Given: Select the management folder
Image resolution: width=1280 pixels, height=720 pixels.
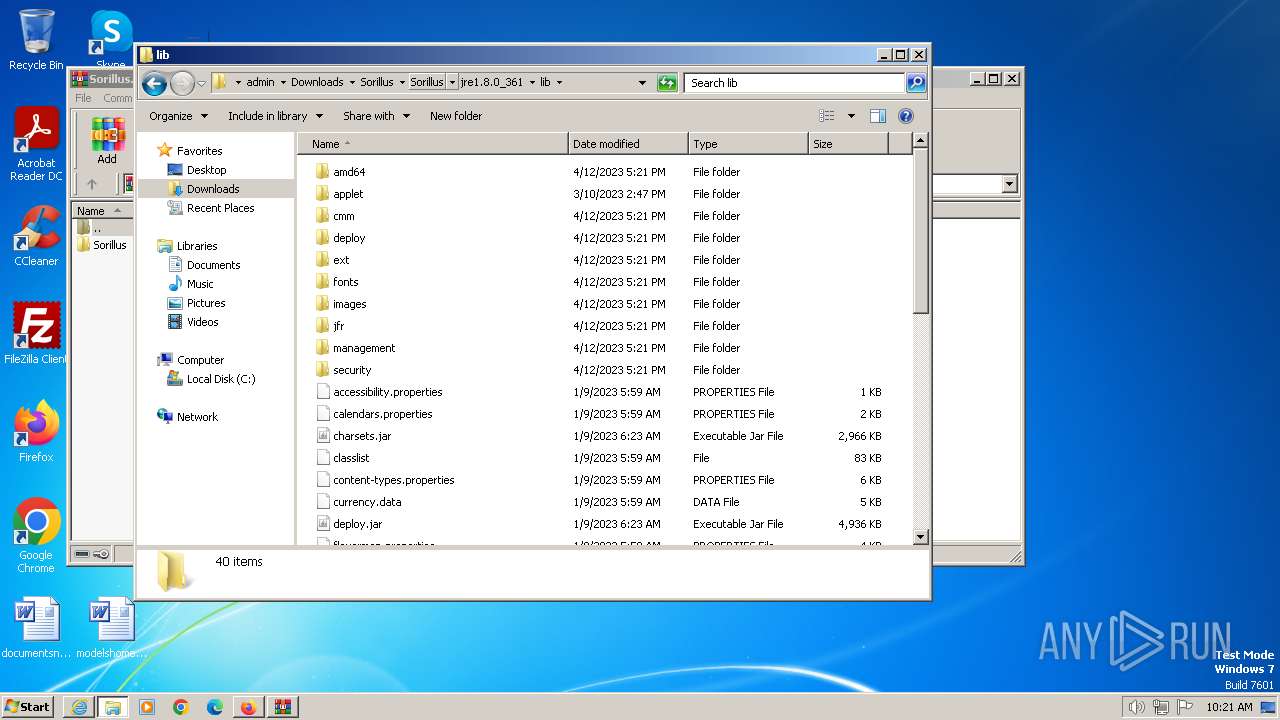Looking at the screenshot, I should 364,348.
